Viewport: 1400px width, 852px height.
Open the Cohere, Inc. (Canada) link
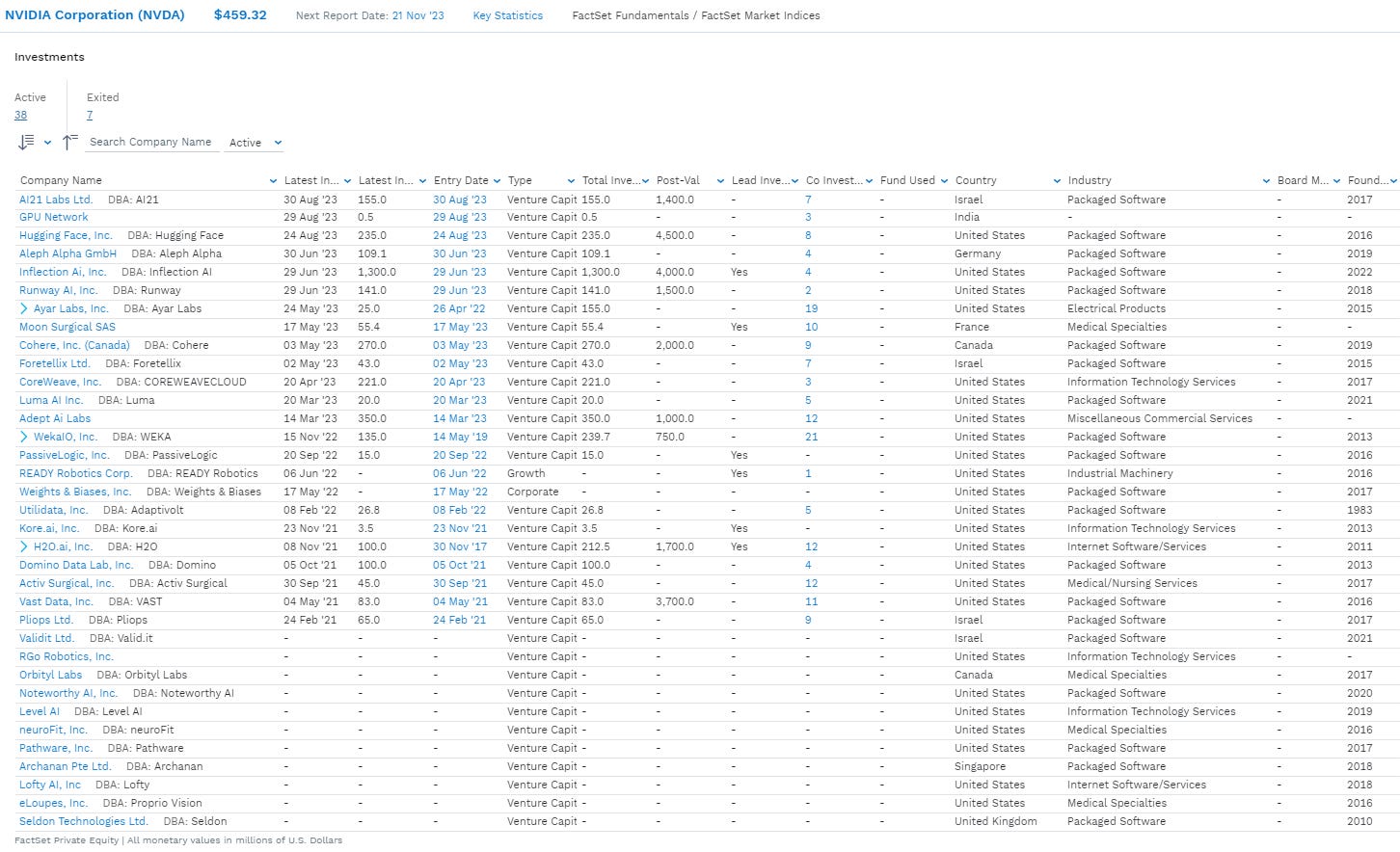pyautogui.click(x=74, y=345)
